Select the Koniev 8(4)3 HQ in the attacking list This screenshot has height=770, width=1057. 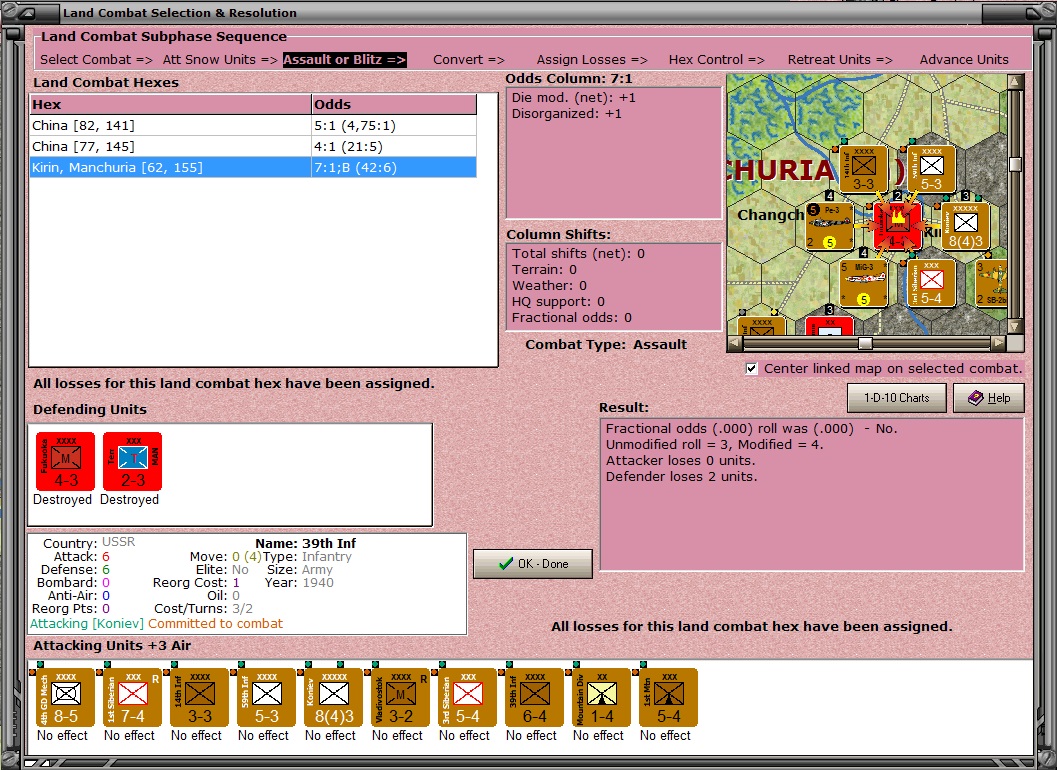(x=333, y=697)
